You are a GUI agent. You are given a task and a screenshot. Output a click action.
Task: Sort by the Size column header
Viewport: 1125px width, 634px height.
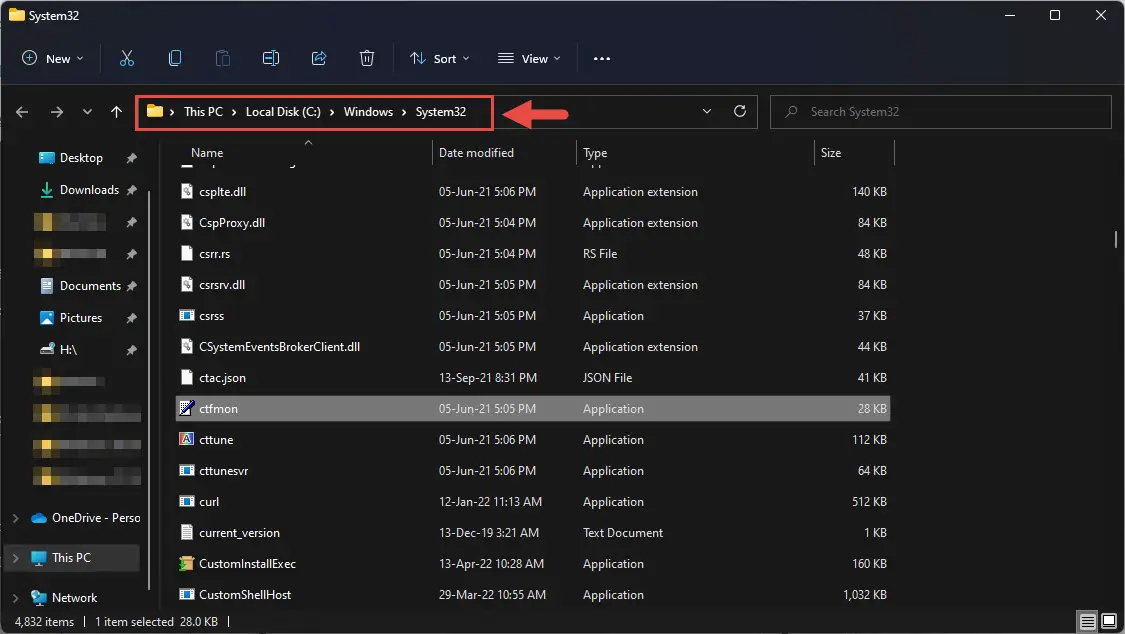[831, 153]
